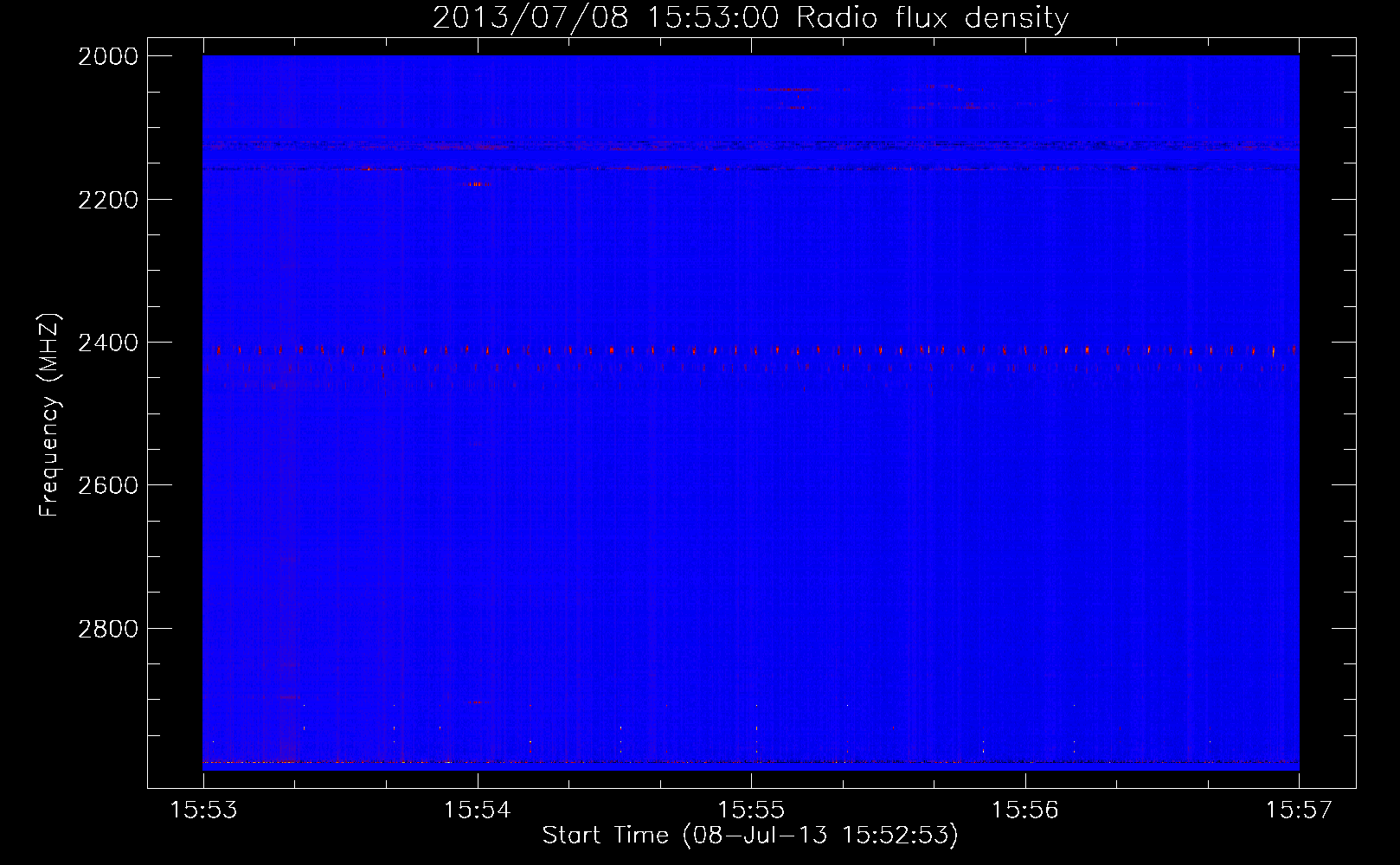Click the 15:57 time tick label
Screen dimensions: 1400x865
click(x=1299, y=810)
